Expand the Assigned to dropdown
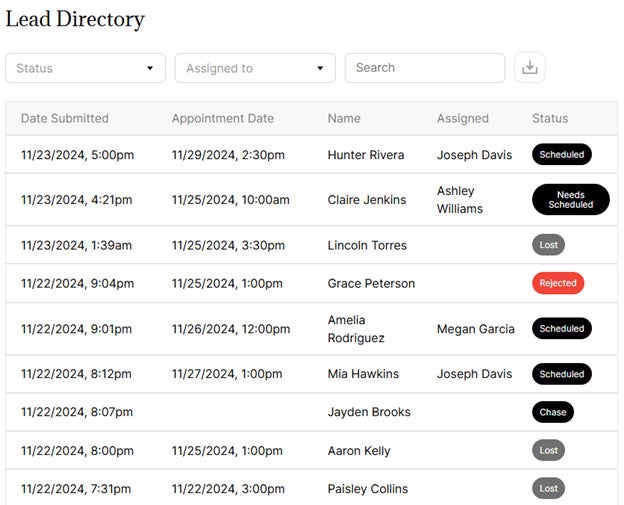 tap(255, 68)
